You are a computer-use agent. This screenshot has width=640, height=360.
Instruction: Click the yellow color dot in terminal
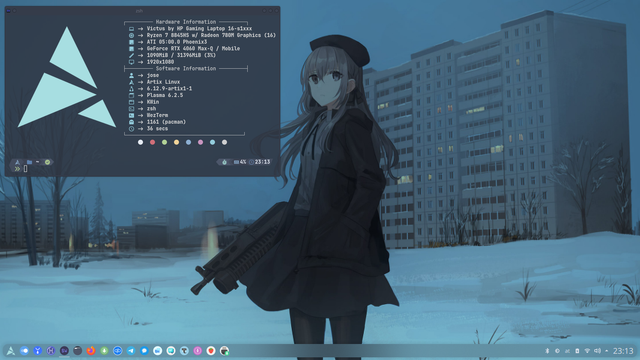[x=176, y=142]
